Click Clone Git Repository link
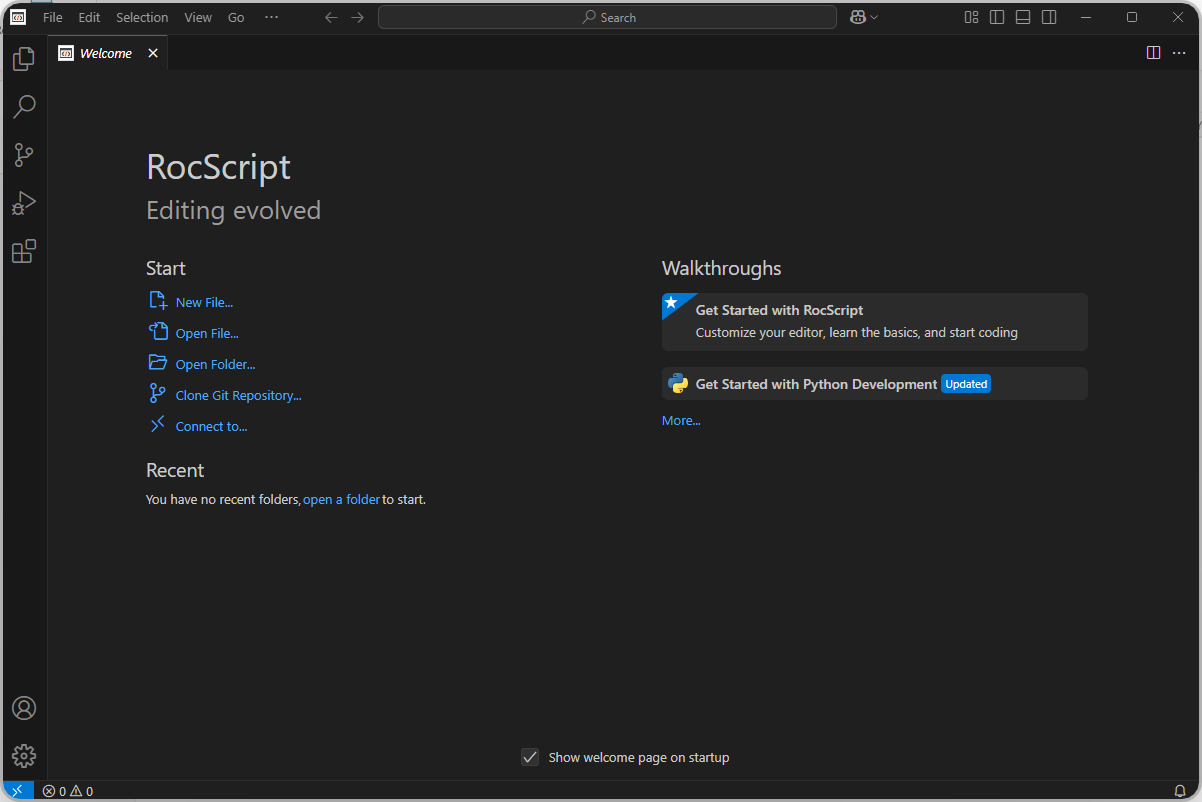 point(237,394)
